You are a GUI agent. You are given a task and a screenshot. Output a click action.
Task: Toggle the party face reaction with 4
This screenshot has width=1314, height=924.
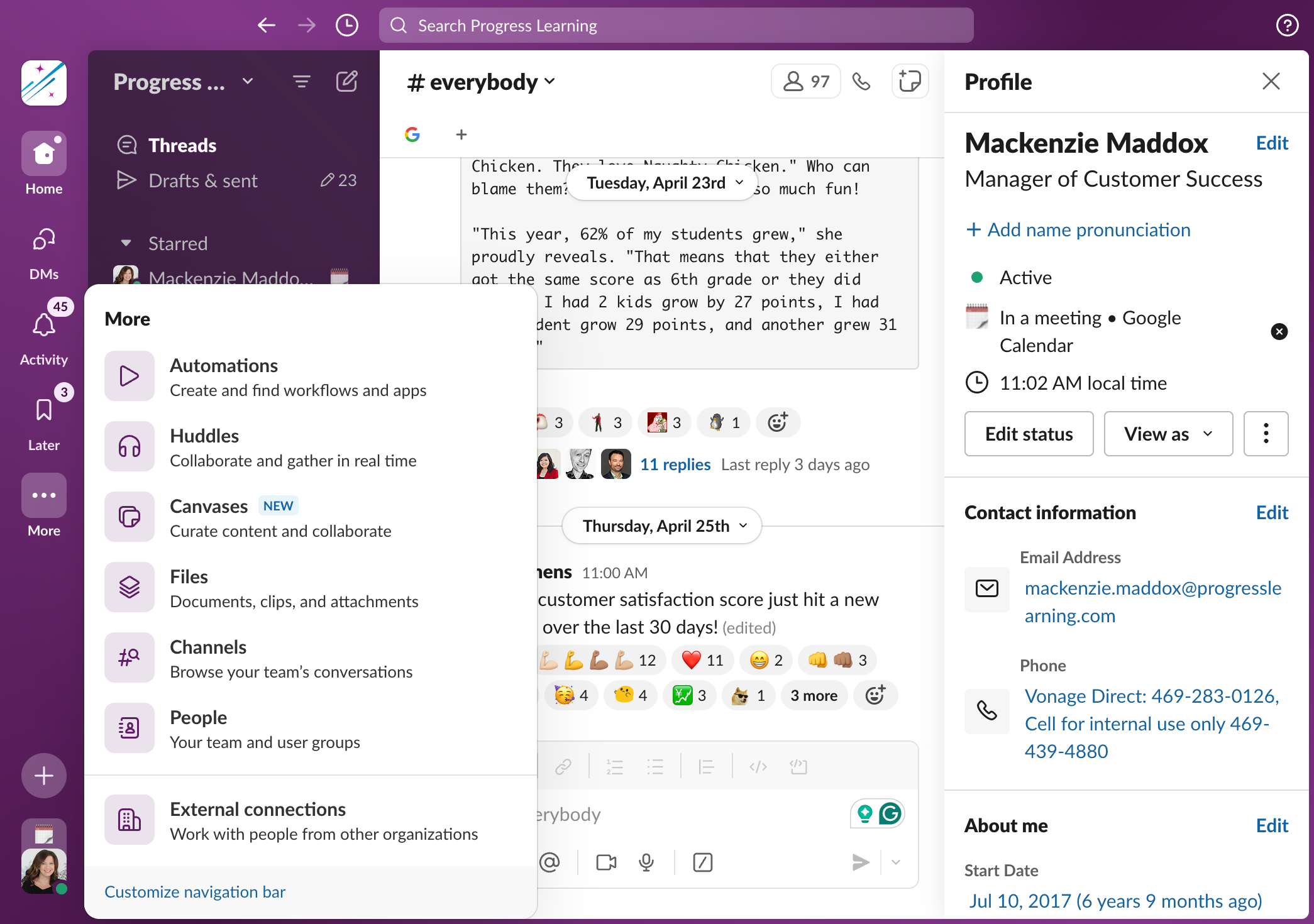click(571, 695)
